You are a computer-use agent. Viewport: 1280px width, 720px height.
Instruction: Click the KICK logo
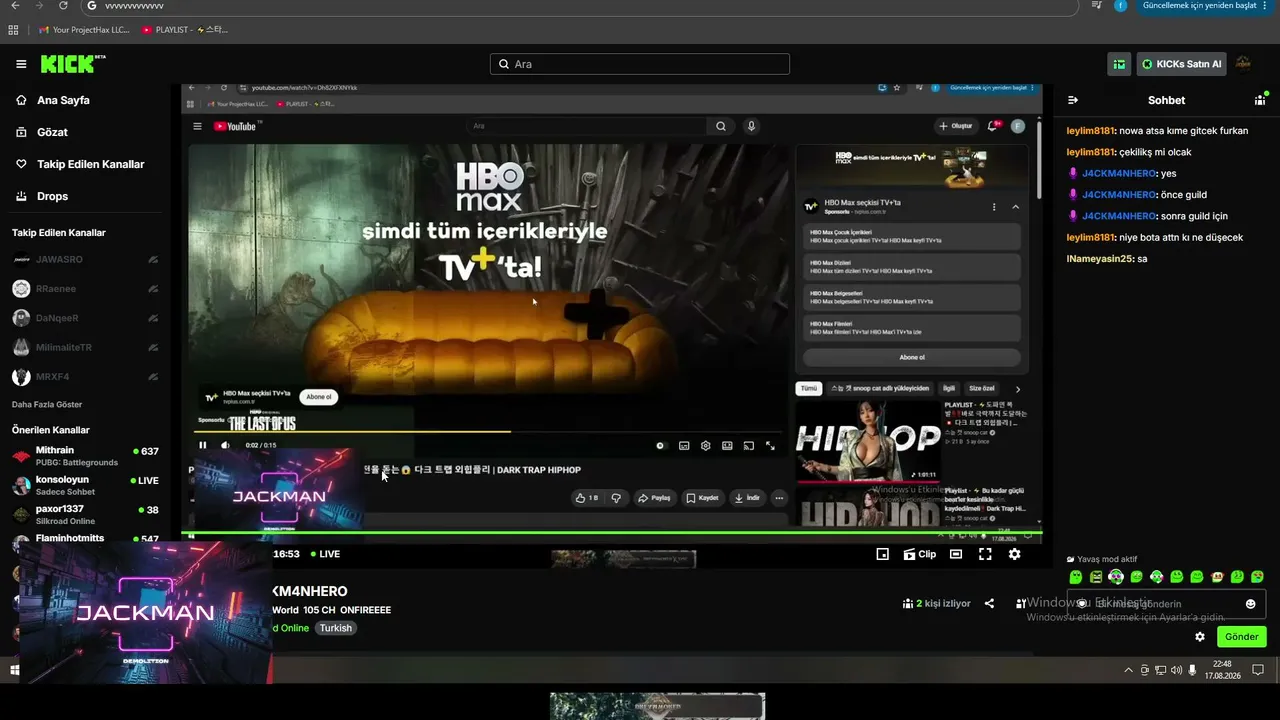click(72, 64)
